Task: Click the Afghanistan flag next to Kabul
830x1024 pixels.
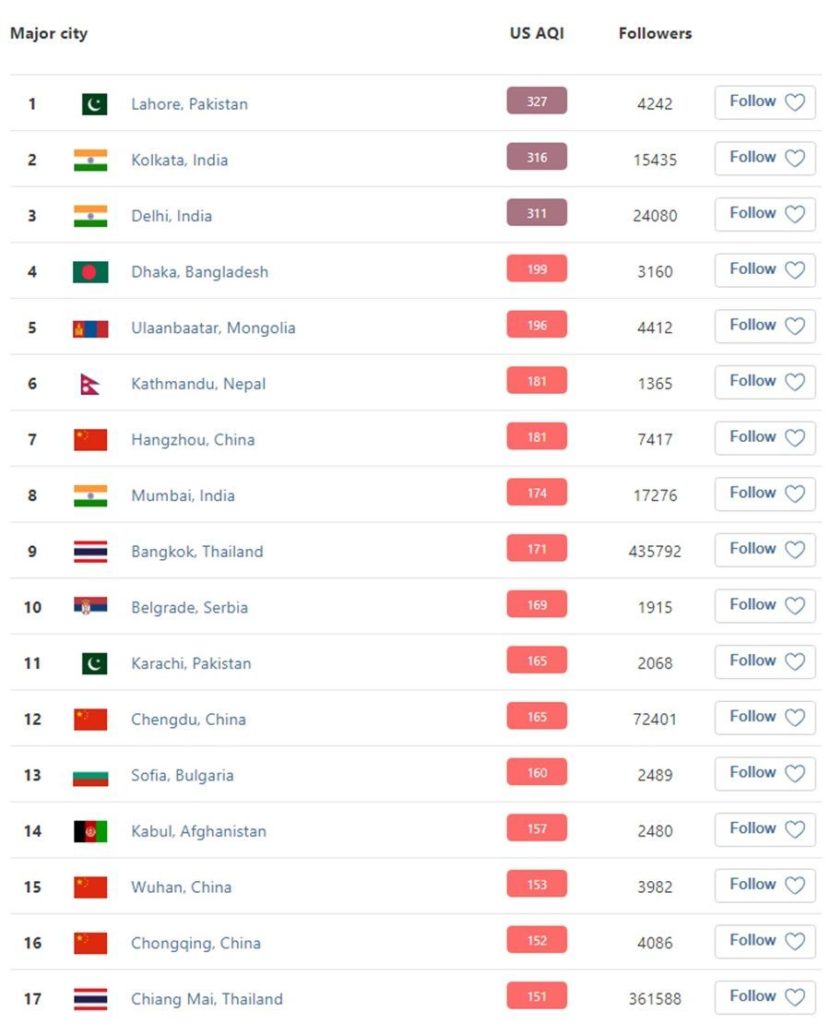Action: (x=90, y=831)
